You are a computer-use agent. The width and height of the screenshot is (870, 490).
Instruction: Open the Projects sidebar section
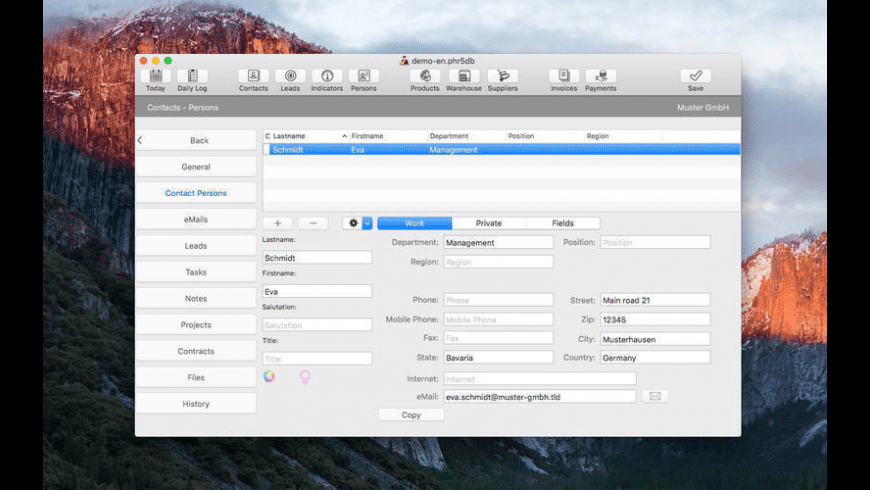pyautogui.click(x=196, y=325)
